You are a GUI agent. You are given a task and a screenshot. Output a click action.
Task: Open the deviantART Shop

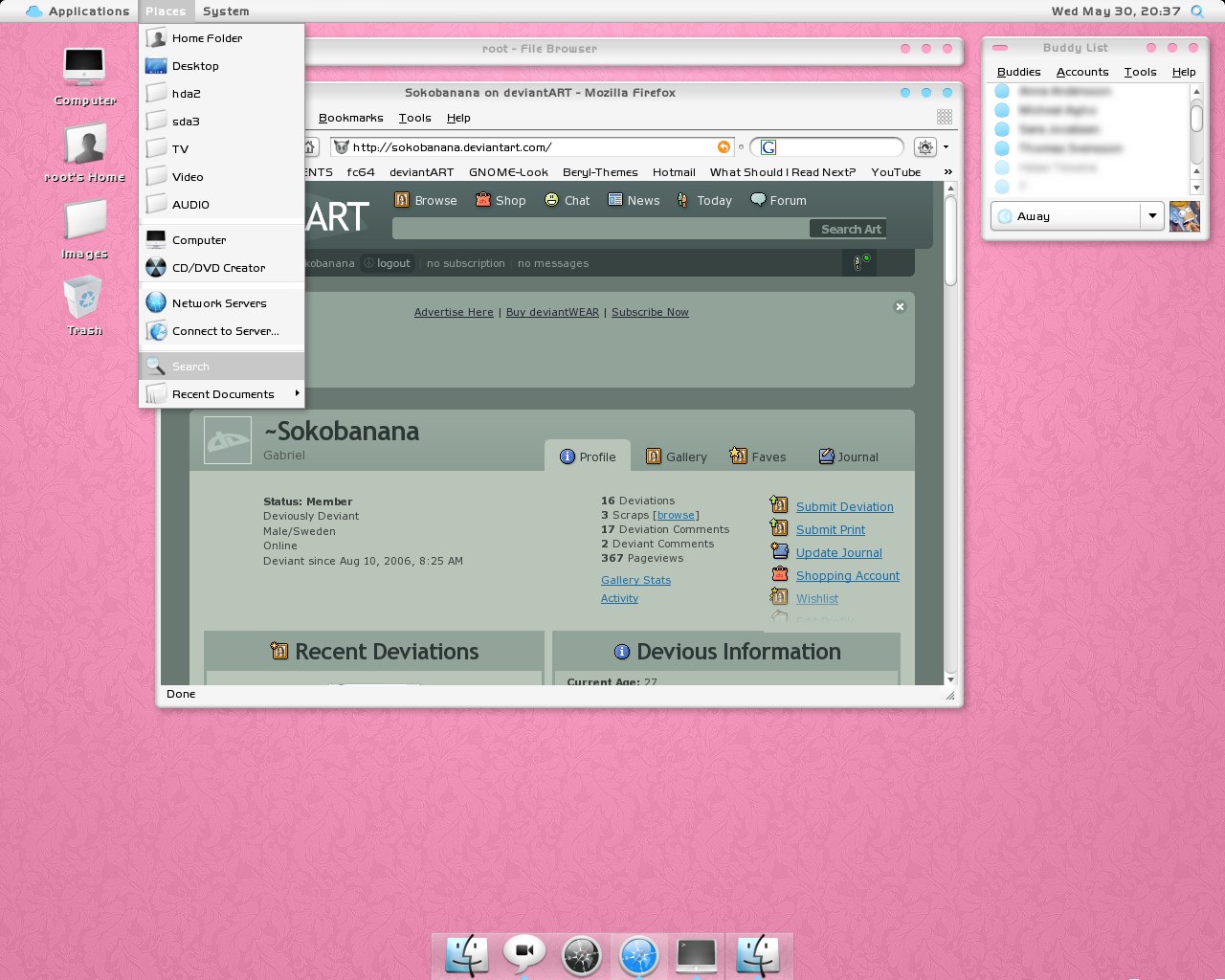(501, 200)
